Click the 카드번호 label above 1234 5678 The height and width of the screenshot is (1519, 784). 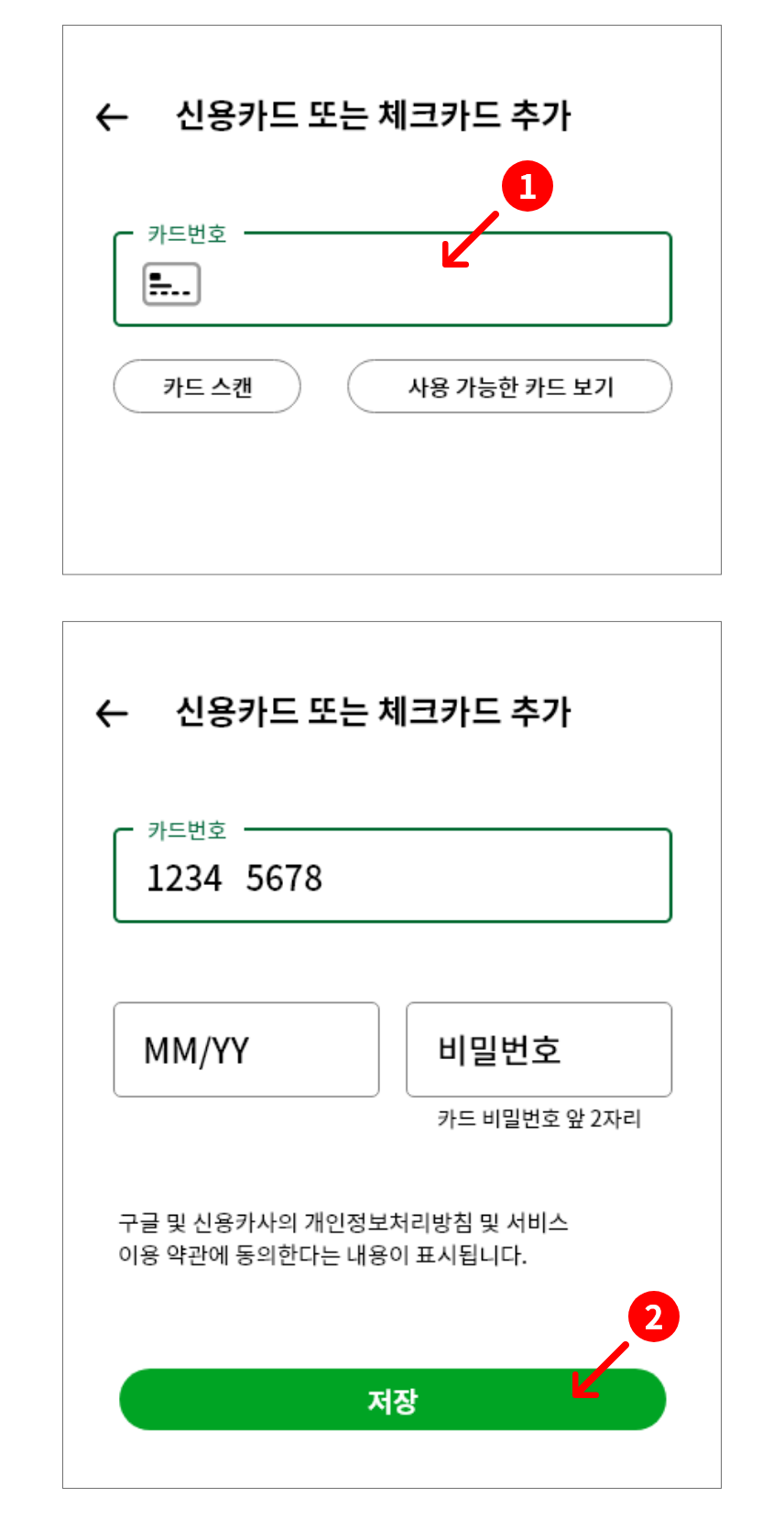point(187,831)
